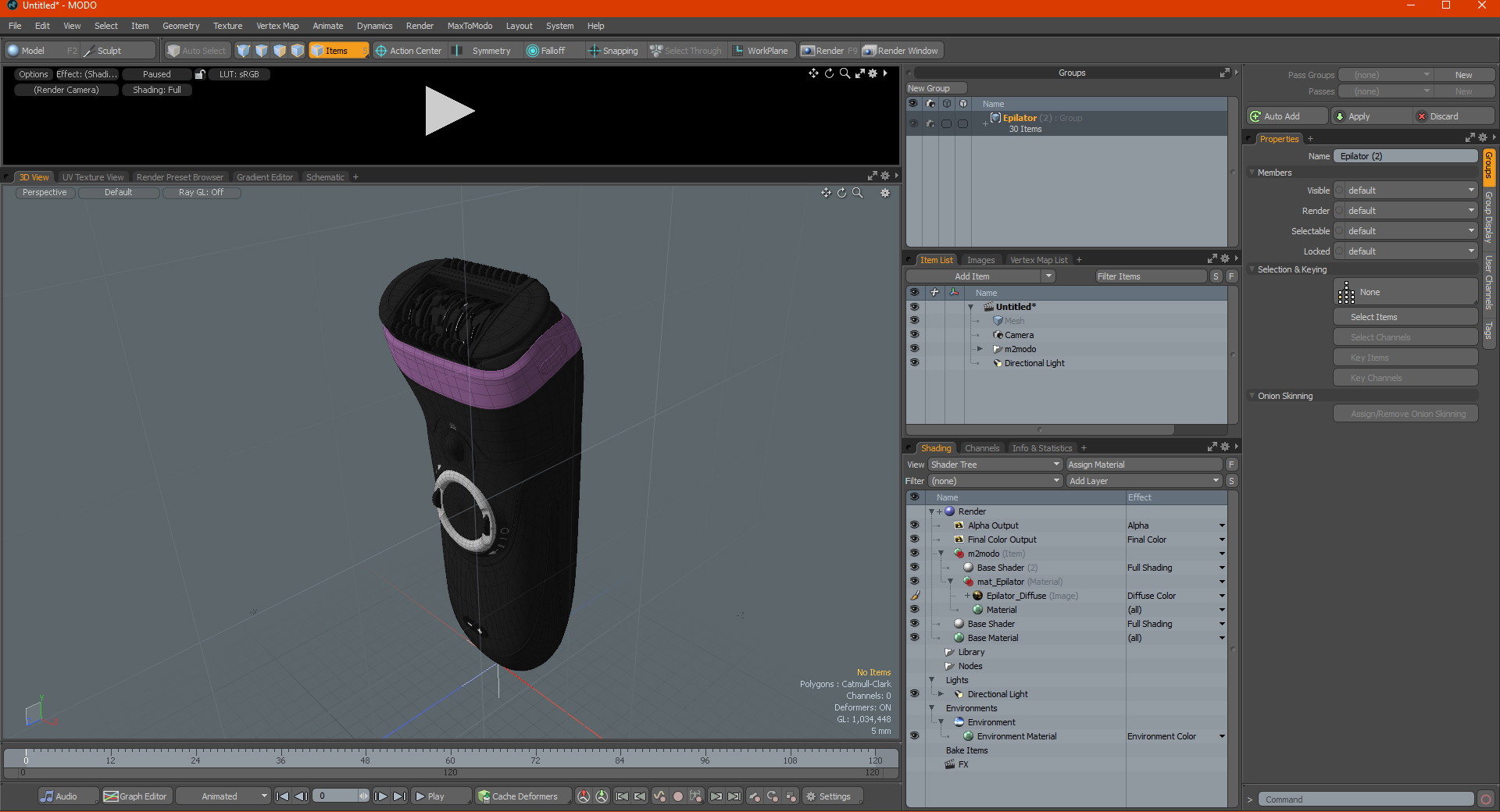Click timeline ruler at frame 60

(450, 756)
